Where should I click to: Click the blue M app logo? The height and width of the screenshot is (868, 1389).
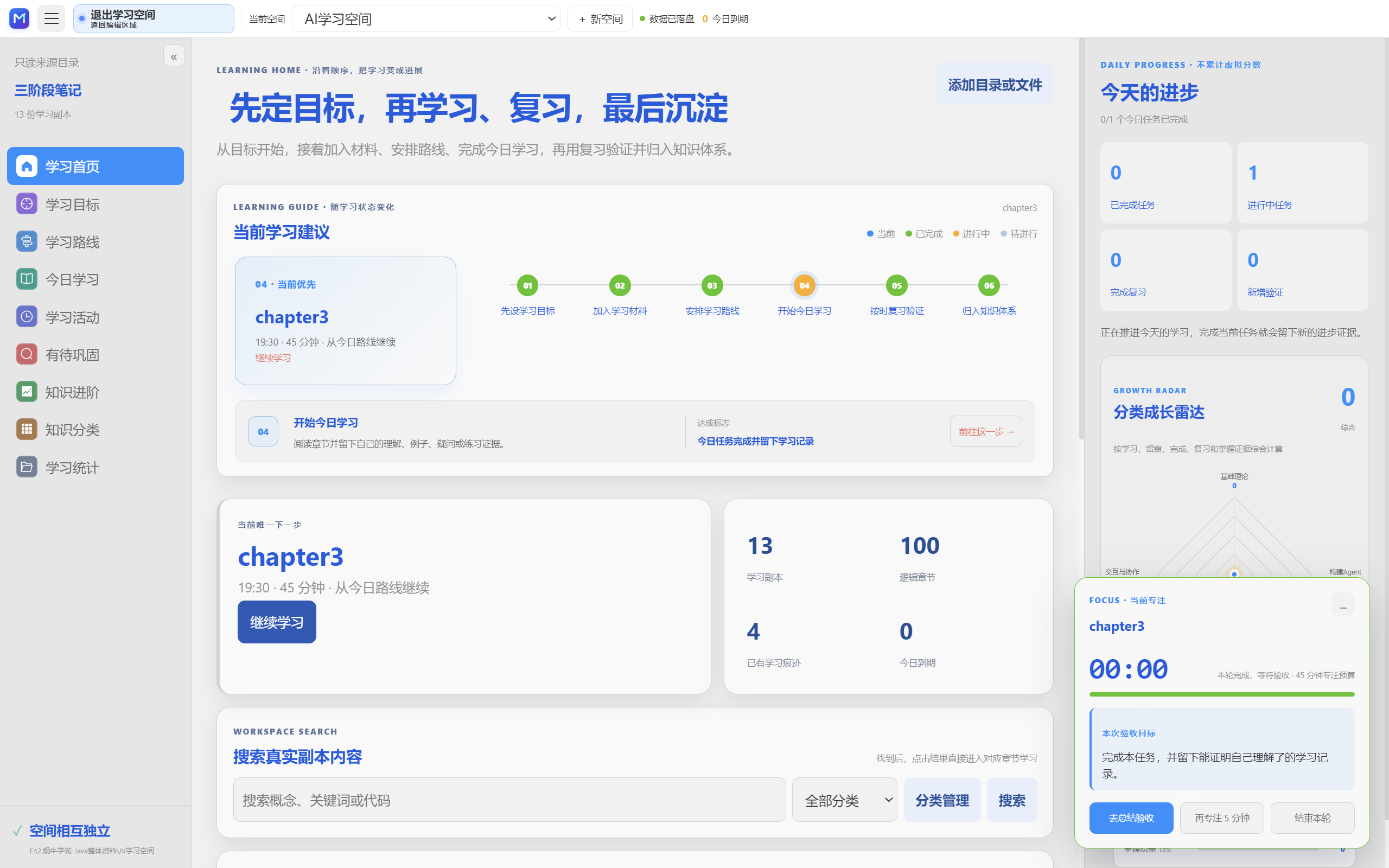20,18
